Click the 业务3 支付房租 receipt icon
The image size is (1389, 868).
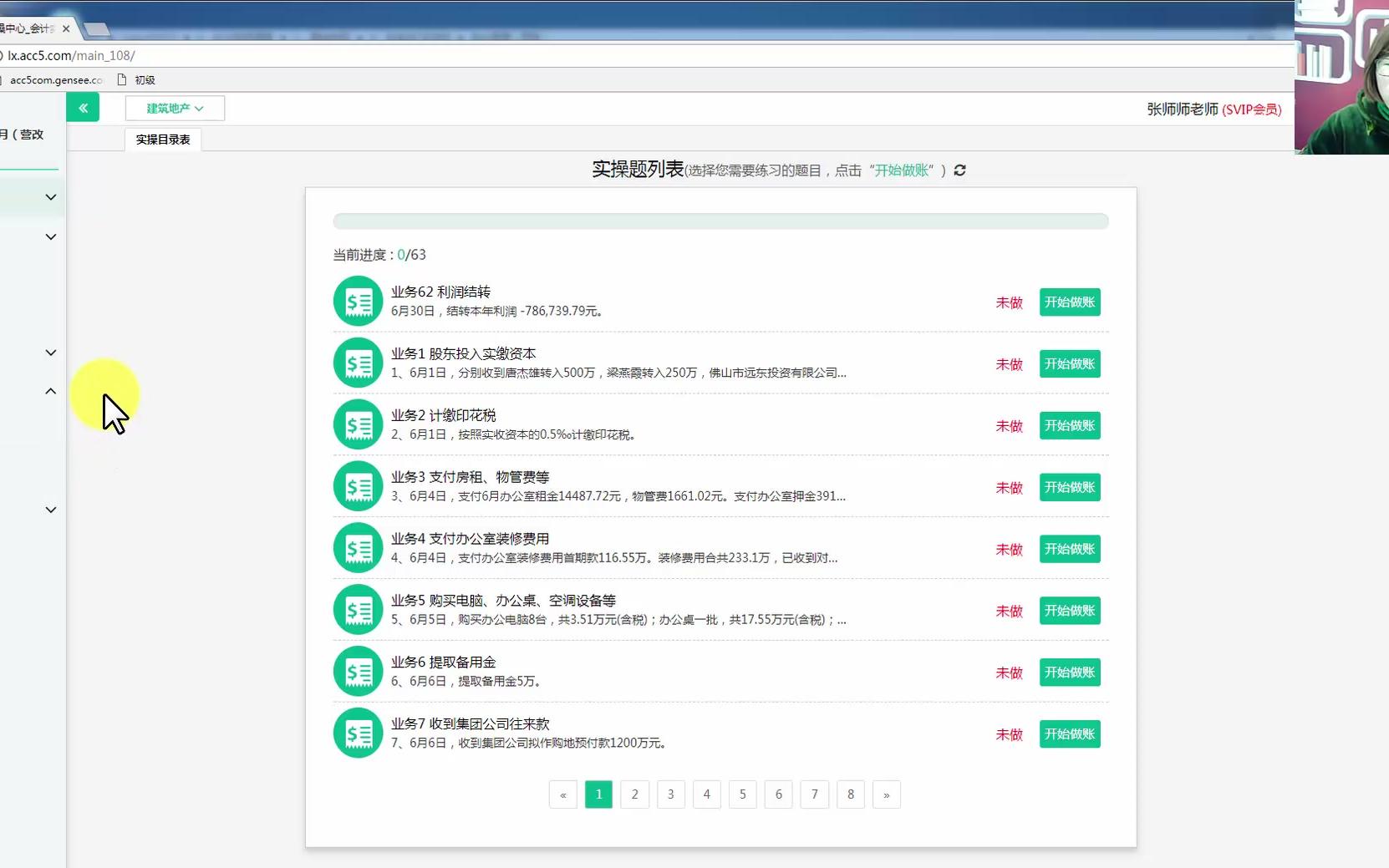pyautogui.click(x=358, y=485)
